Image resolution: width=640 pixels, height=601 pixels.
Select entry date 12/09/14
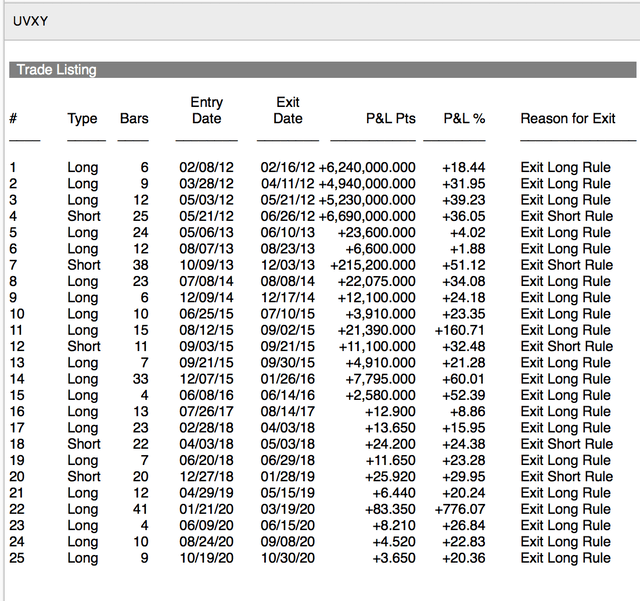click(x=207, y=298)
